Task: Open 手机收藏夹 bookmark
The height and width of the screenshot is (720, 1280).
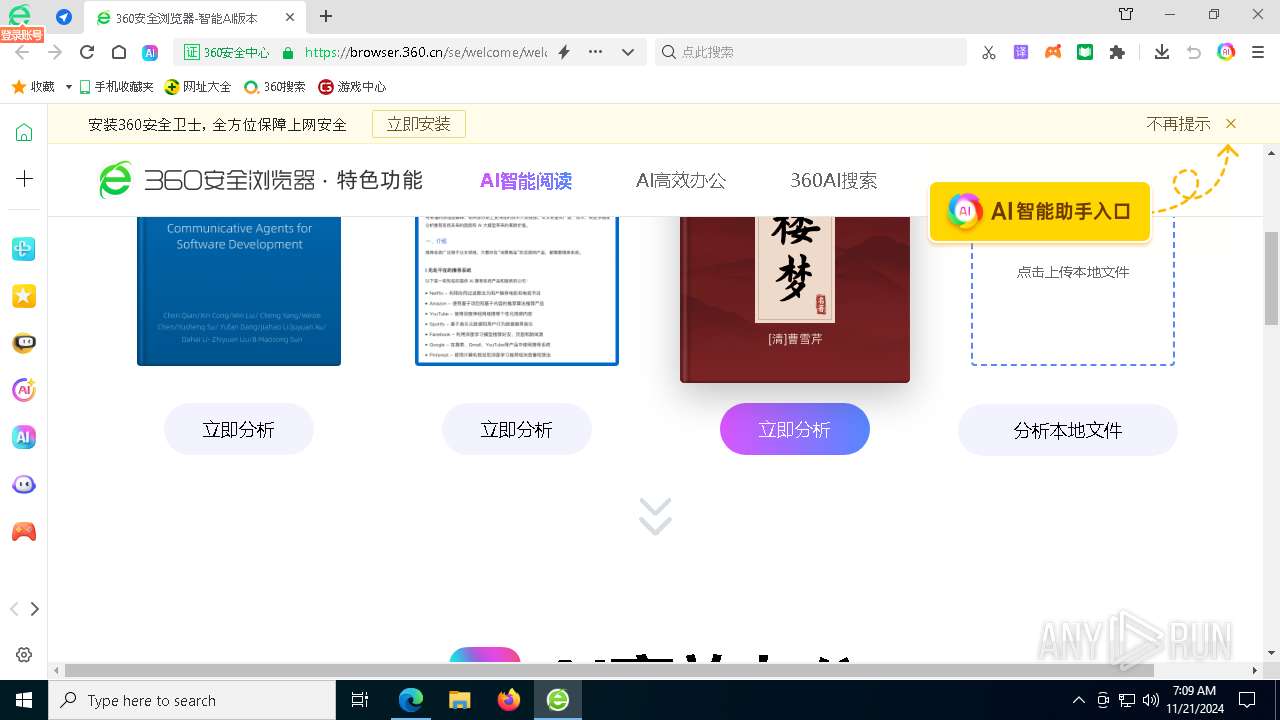Action: (x=116, y=87)
